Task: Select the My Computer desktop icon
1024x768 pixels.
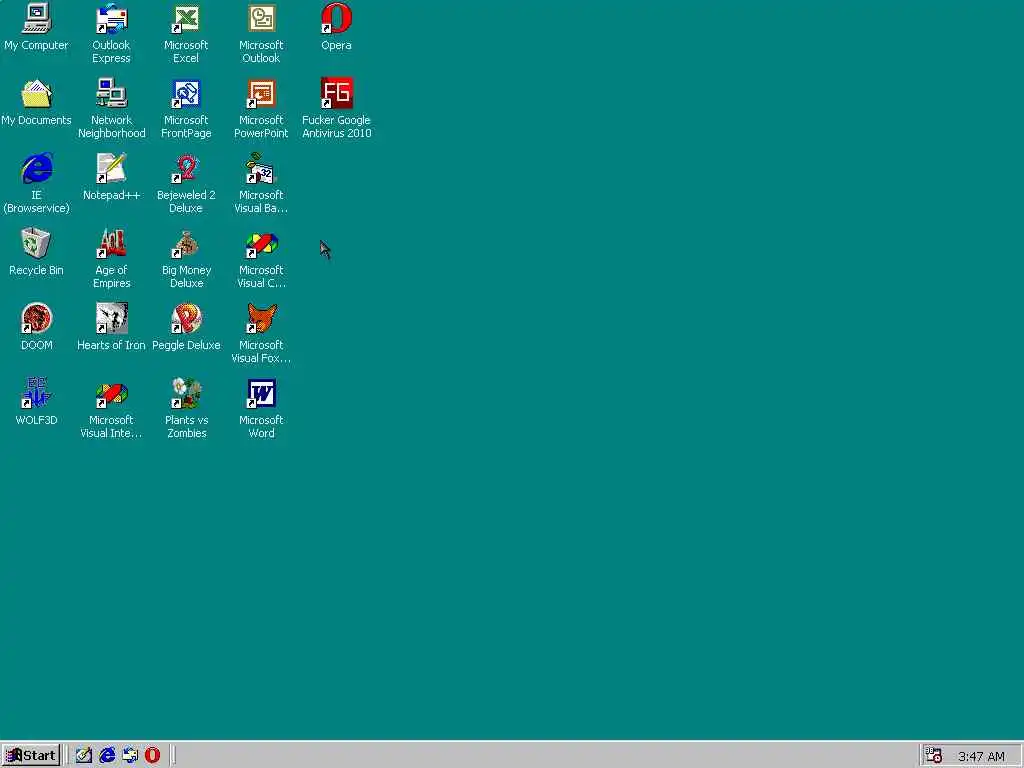Action: 36,27
